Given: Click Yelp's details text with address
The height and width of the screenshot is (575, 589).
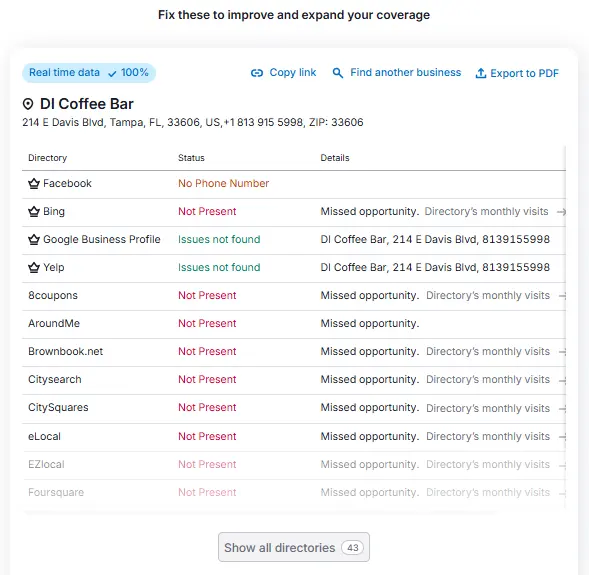Looking at the screenshot, I should coord(435,267).
